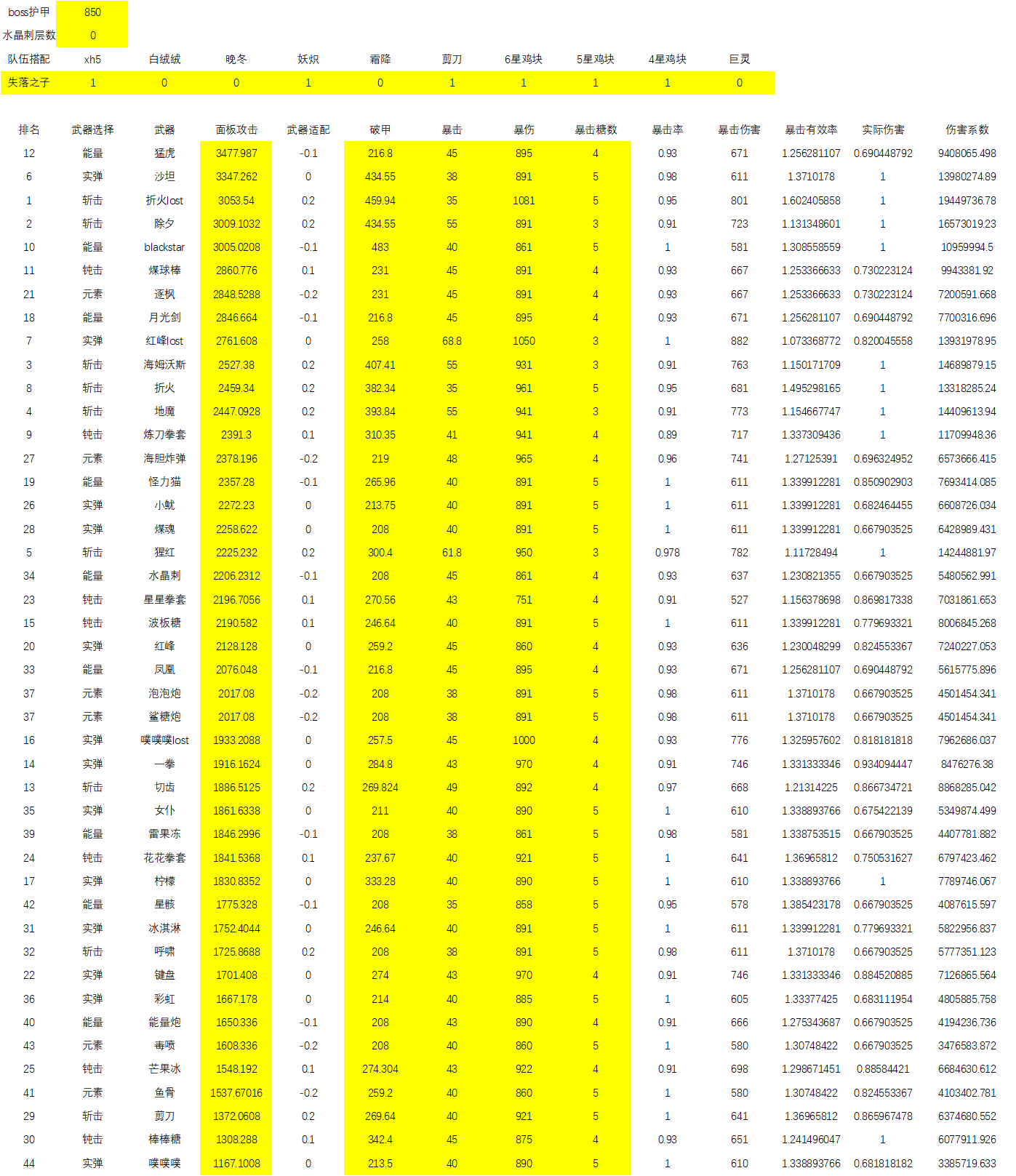The image size is (1016, 1176).
Task: Select the 5星鸡块 team header cell
Action: (x=596, y=60)
